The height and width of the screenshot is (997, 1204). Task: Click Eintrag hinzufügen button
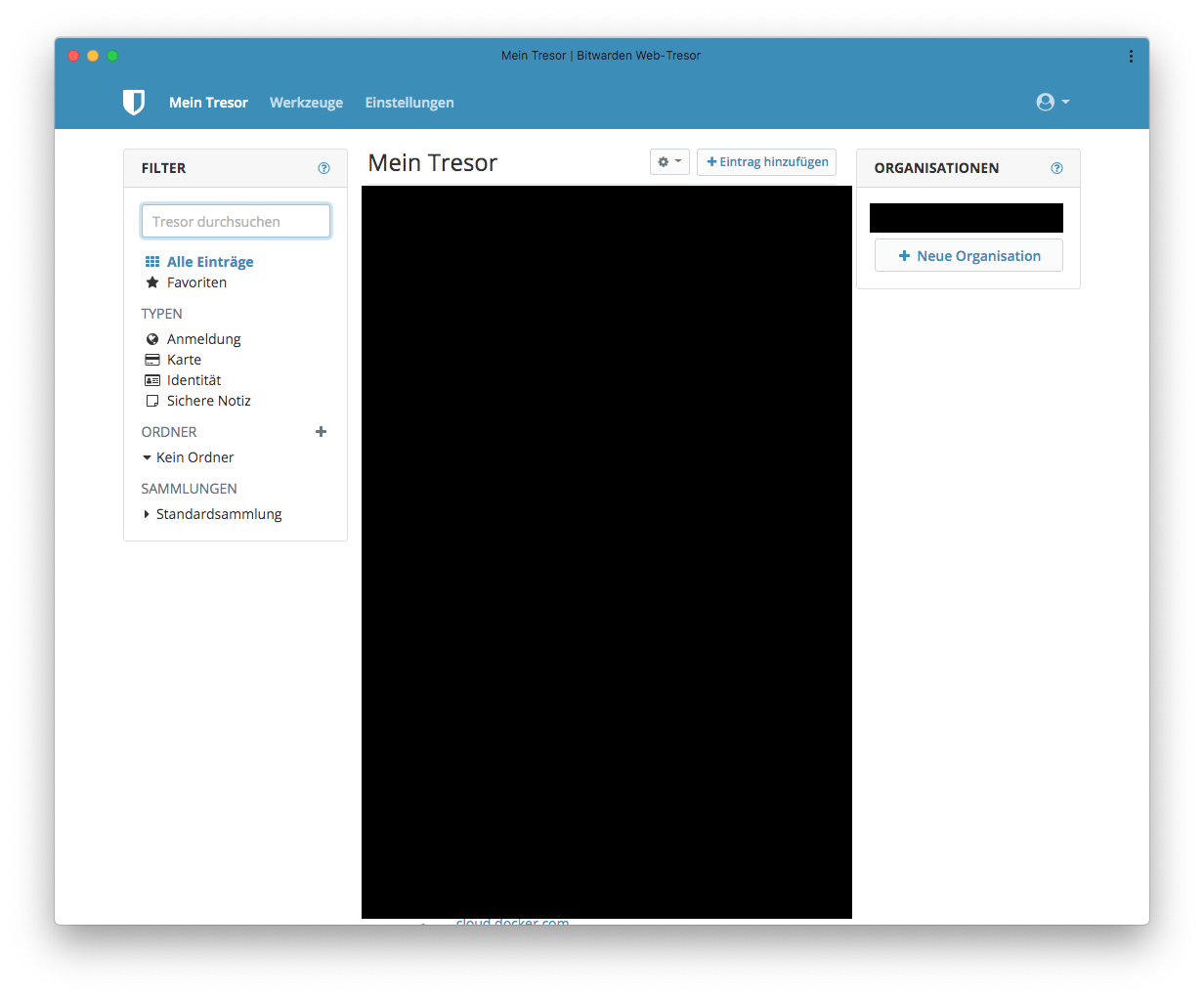tap(767, 162)
